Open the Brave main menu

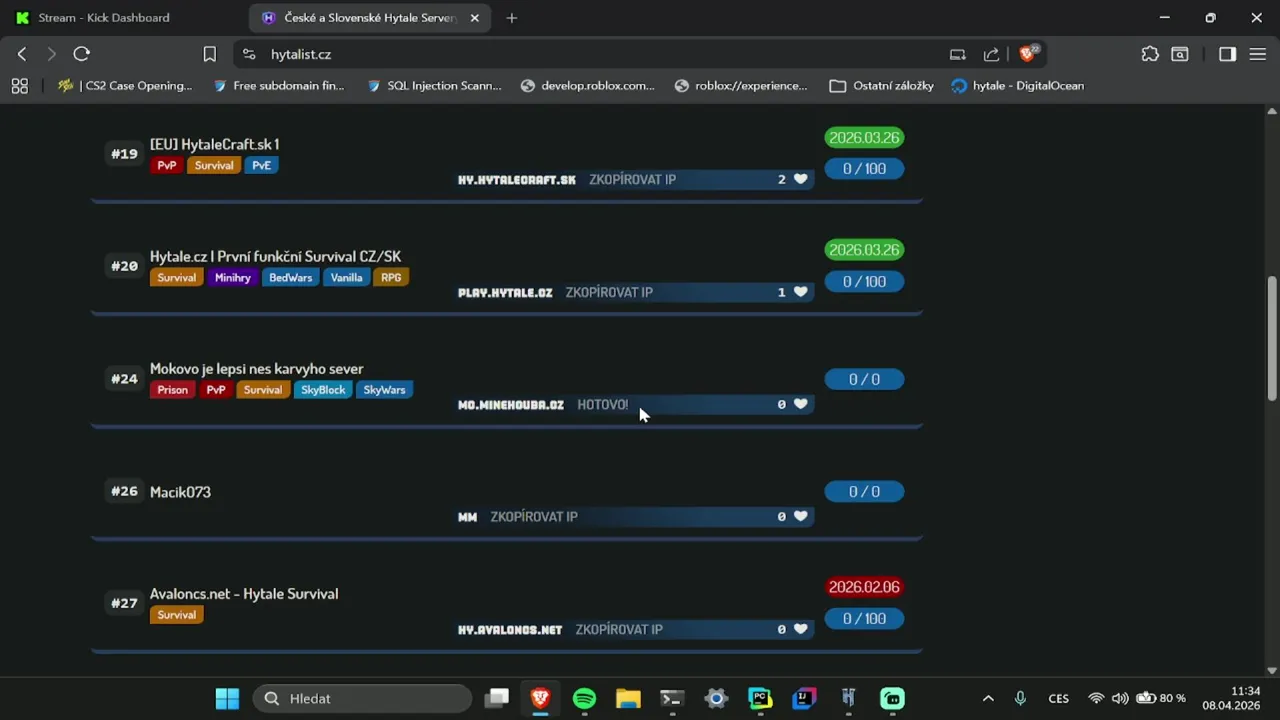pos(1257,54)
